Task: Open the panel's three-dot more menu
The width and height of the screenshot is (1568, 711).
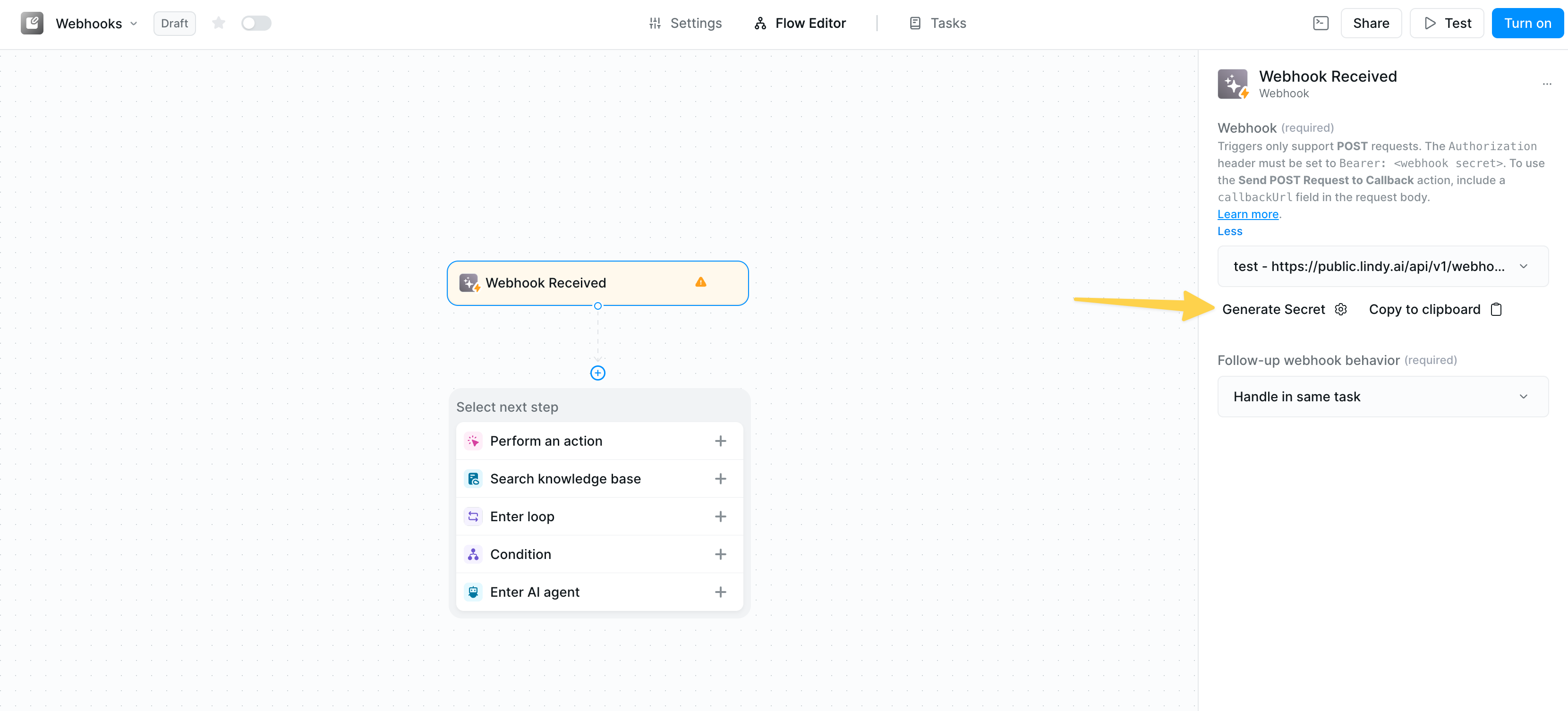Action: click(x=1547, y=84)
